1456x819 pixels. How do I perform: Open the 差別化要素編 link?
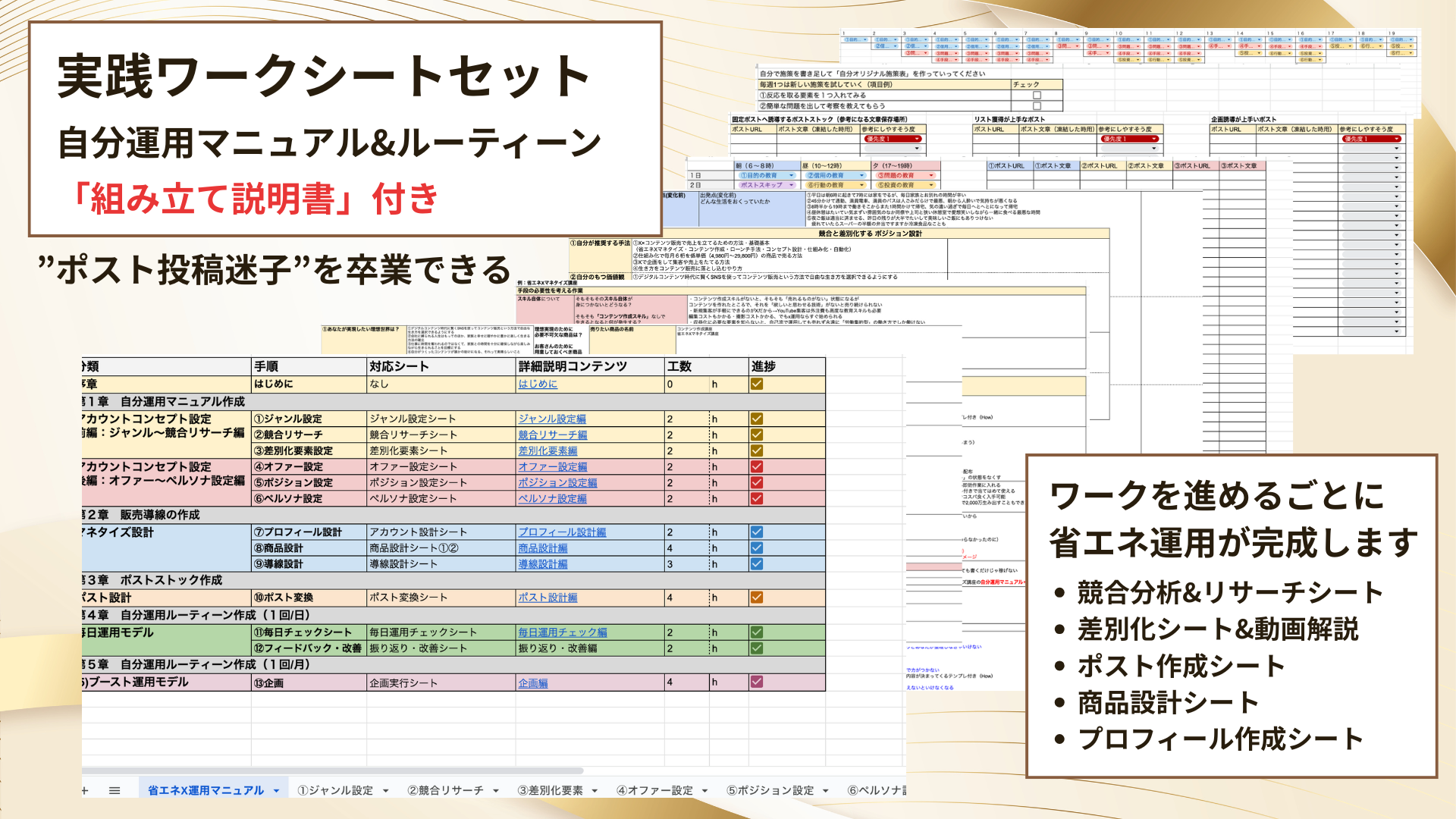[x=548, y=450]
